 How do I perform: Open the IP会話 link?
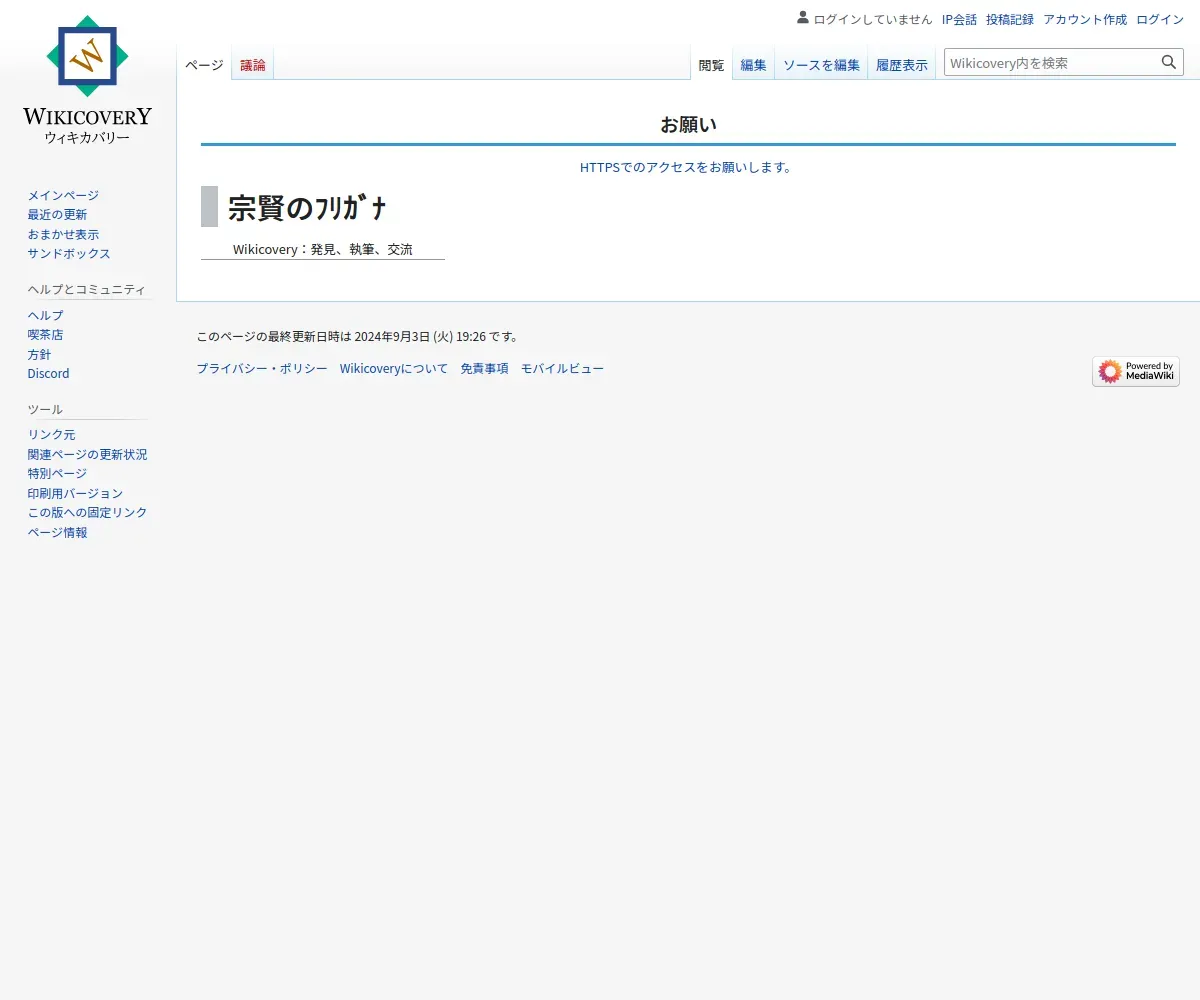coord(959,19)
